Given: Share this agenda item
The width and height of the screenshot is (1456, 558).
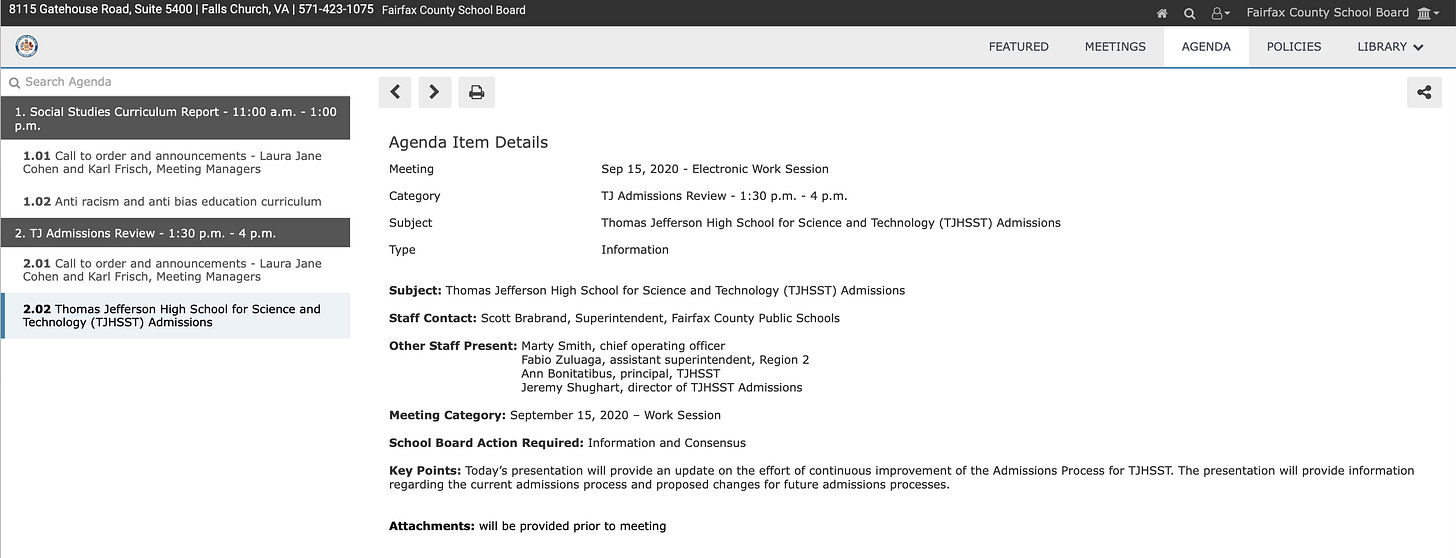Looking at the screenshot, I should point(1424,92).
